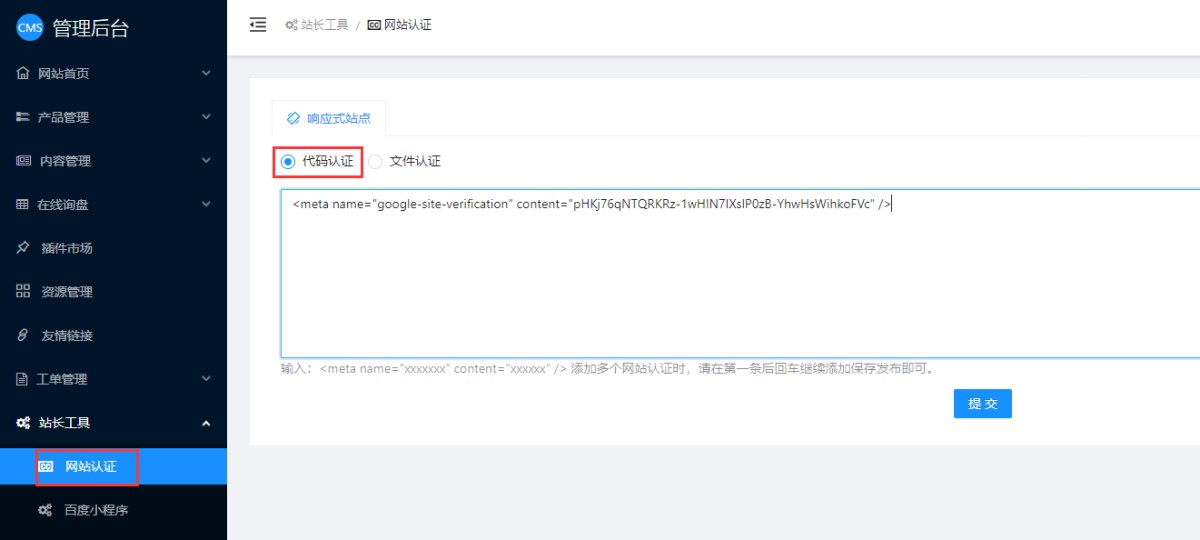This screenshot has width=1200, height=540.
Task: Click the gears icon for 站长工具
Action: [23, 423]
